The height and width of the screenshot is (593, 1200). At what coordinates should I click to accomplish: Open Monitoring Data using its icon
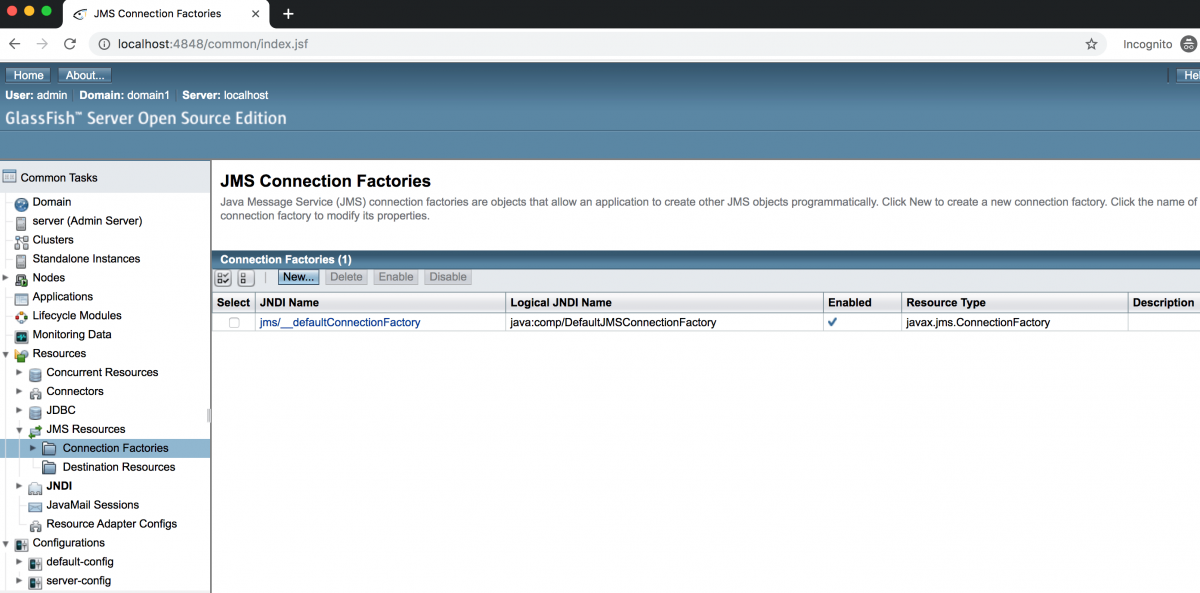coord(23,334)
